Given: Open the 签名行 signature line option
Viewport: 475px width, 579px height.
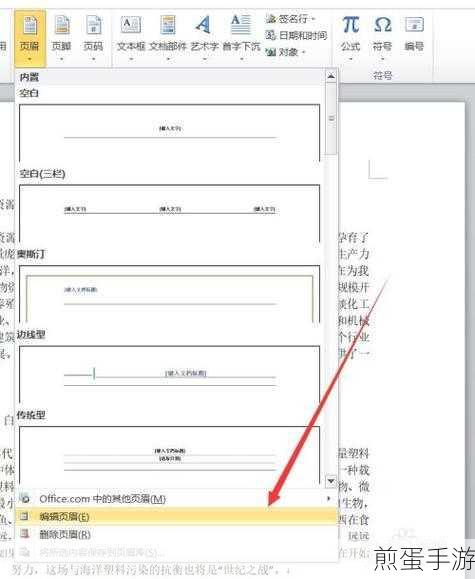Looking at the screenshot, I should pos(290,18).
